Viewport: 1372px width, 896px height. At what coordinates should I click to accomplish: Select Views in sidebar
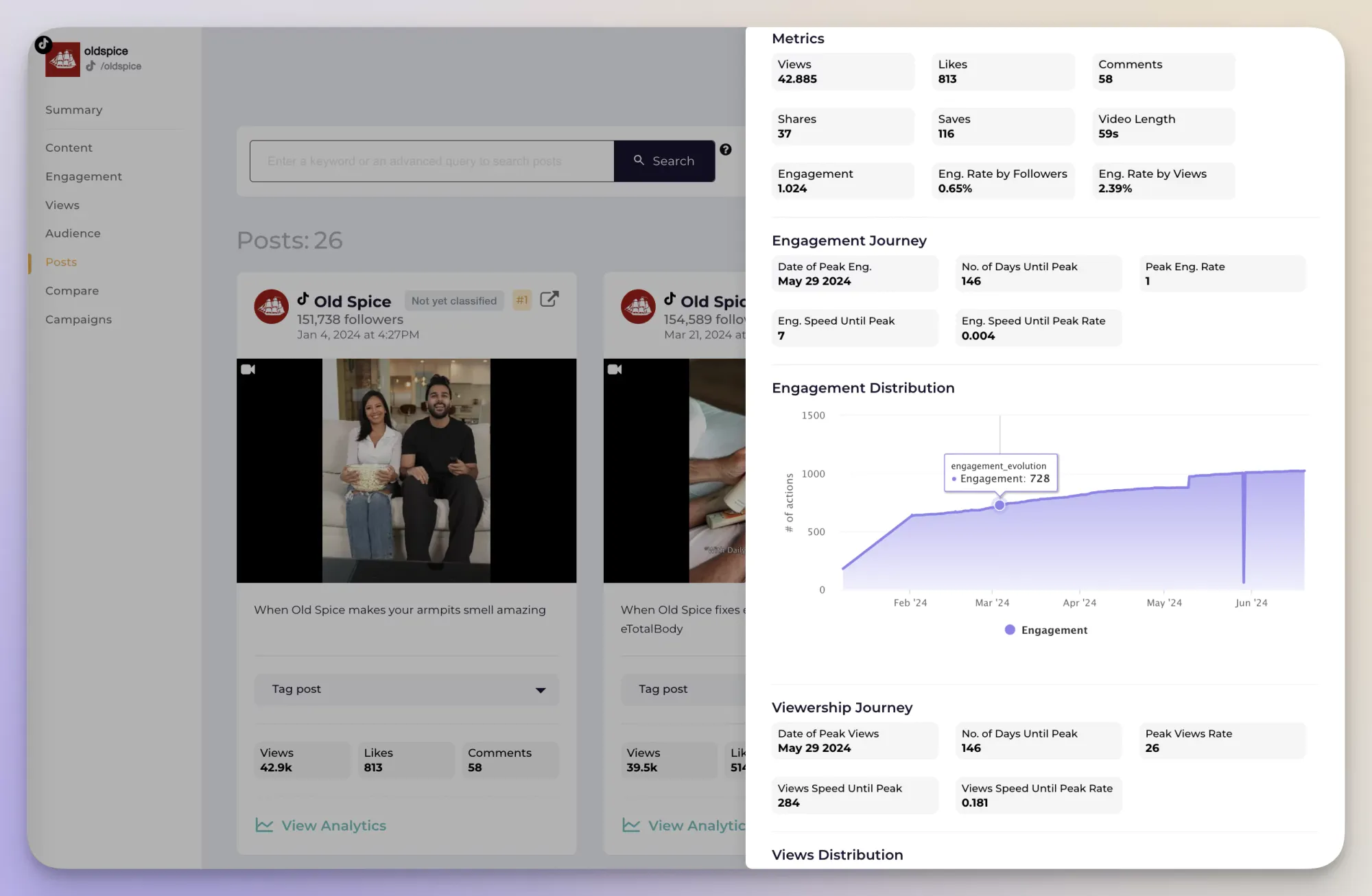[x=62, y=205]
